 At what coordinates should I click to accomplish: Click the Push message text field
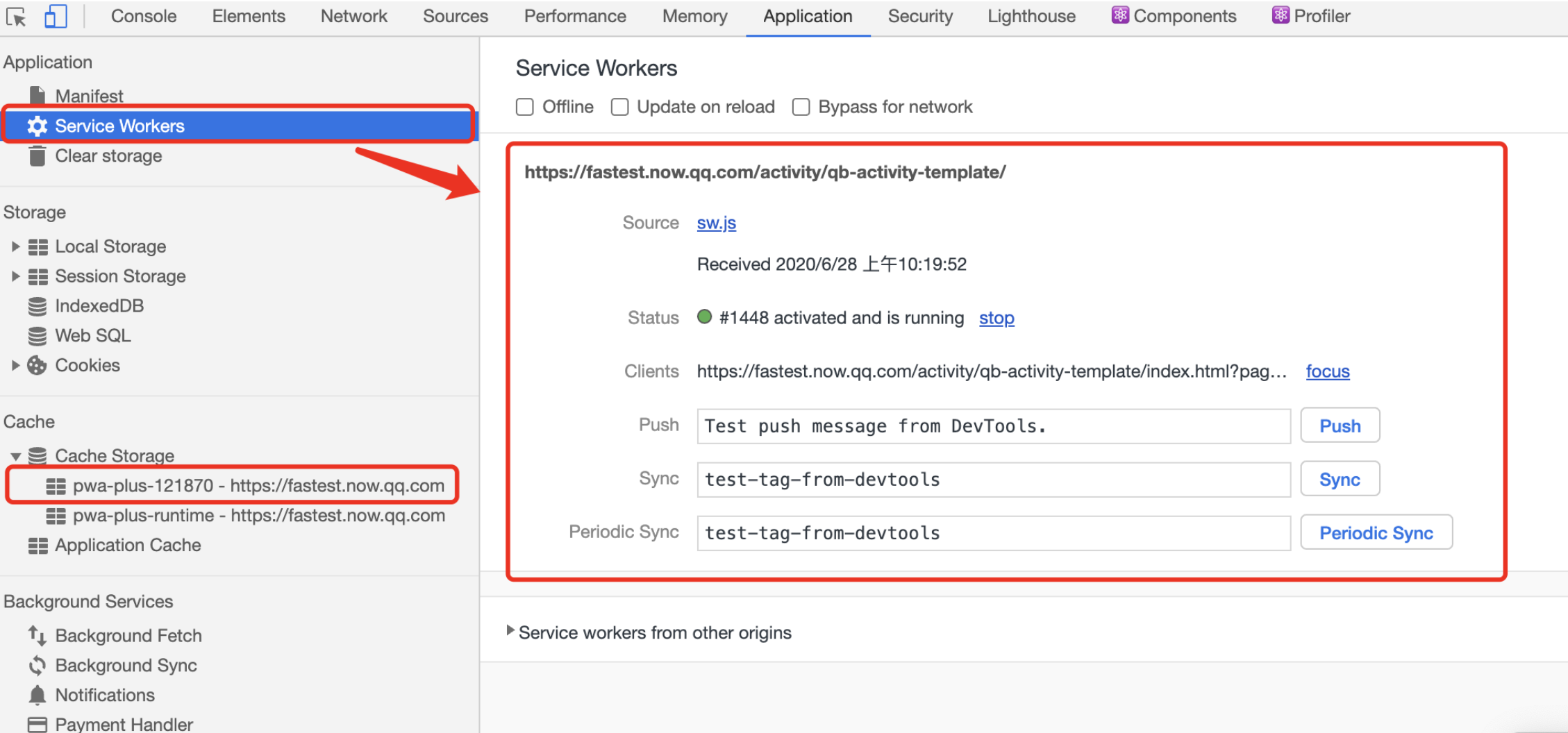tap(994, 426)
